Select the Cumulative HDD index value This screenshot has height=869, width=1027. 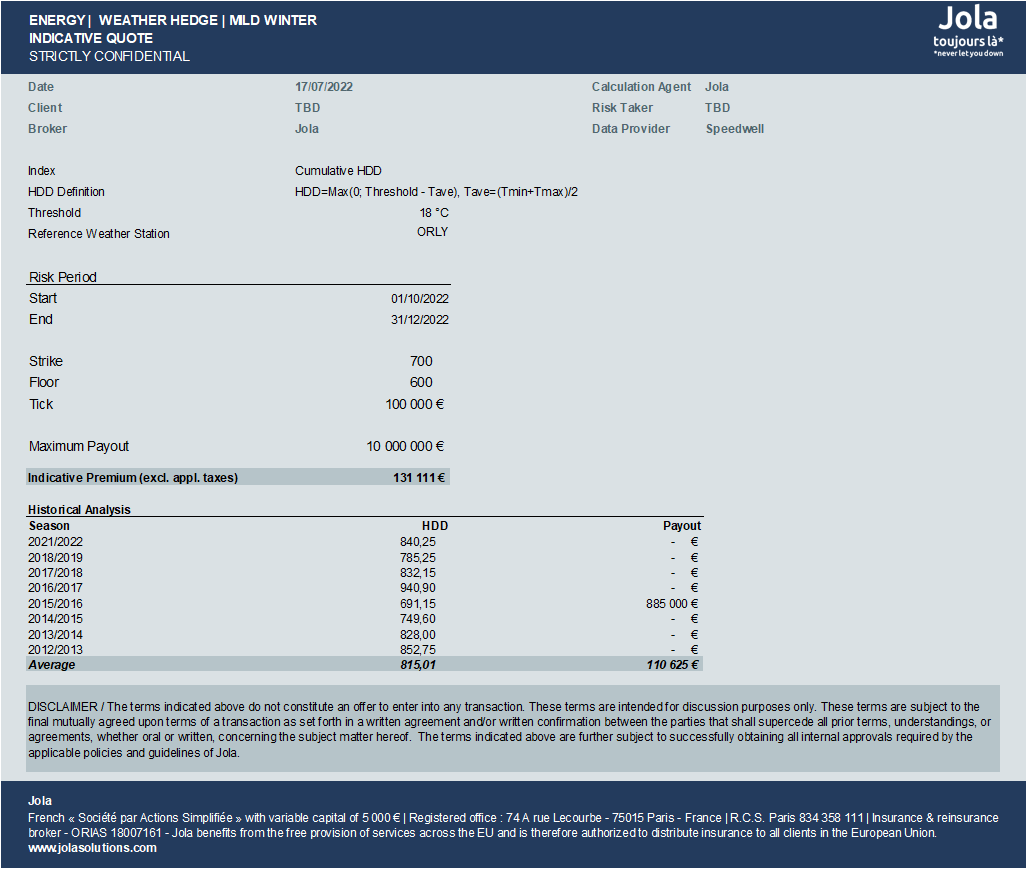click(x=338, y=171)
